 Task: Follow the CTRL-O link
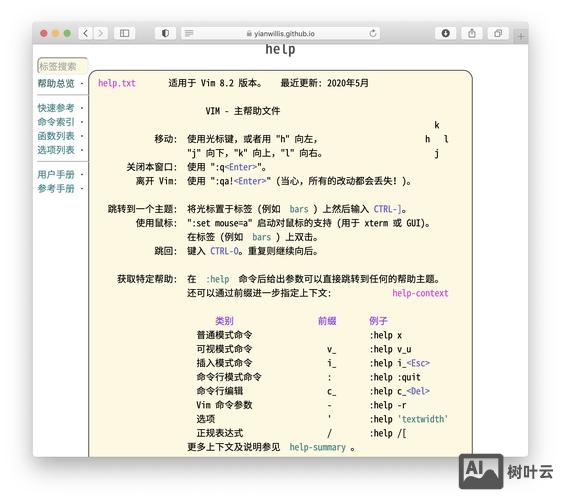[224, 251]
